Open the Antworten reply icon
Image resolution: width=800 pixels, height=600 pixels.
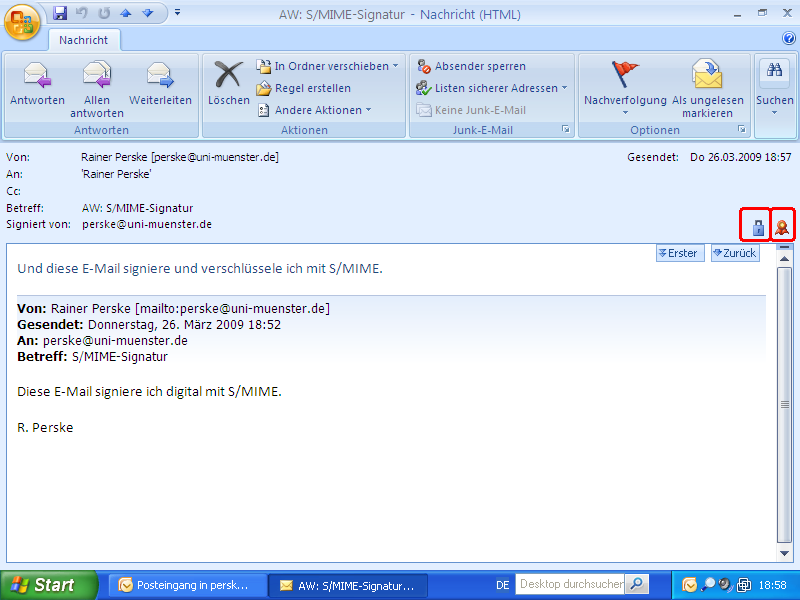tap(37, 80)
